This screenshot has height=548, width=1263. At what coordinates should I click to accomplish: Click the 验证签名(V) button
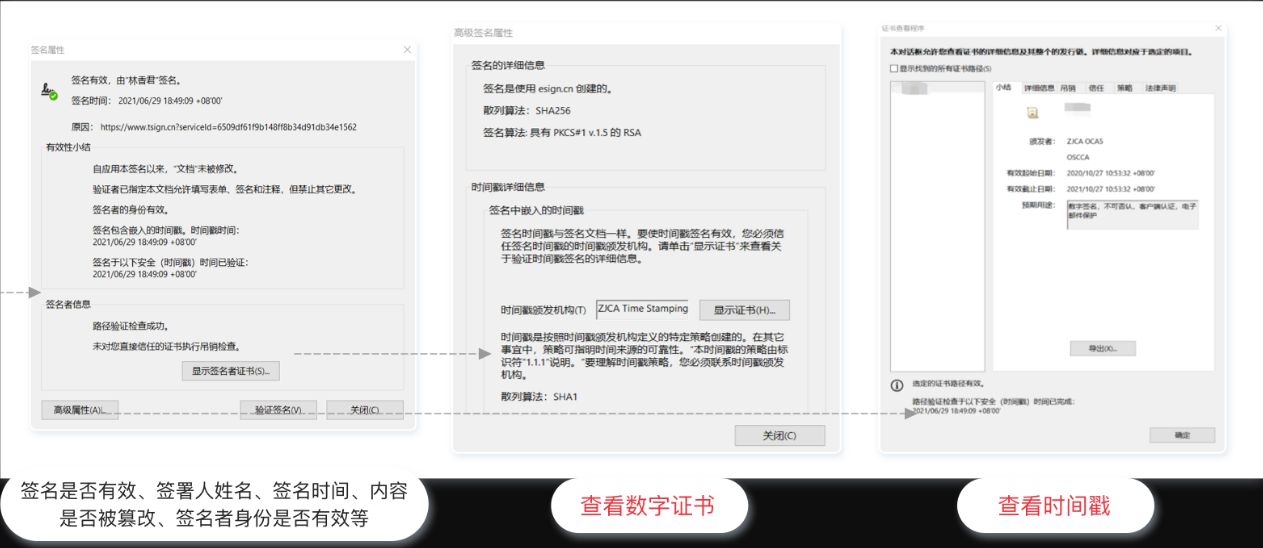pyautogui.click(x=279, y=410)
